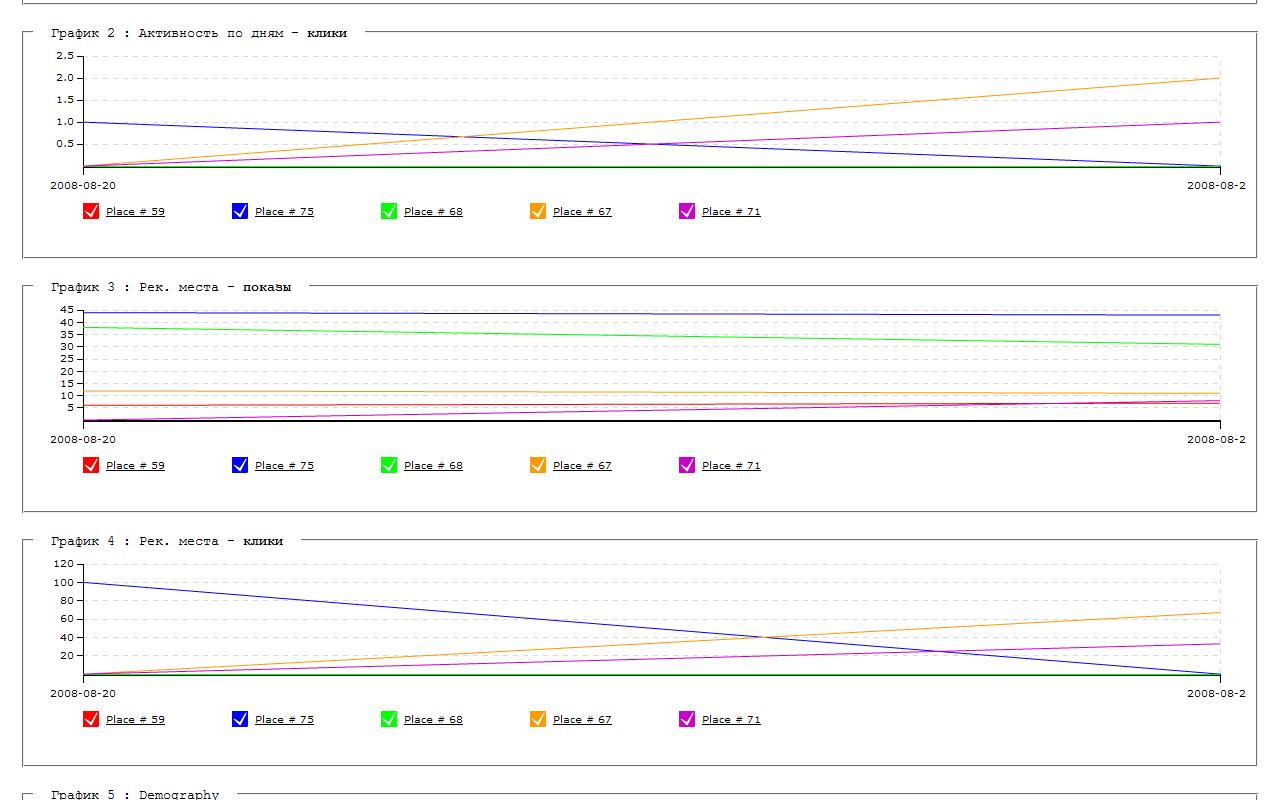Click the График 2 chart title
This screenshot has height=800, width=1280.
[199, 33]
